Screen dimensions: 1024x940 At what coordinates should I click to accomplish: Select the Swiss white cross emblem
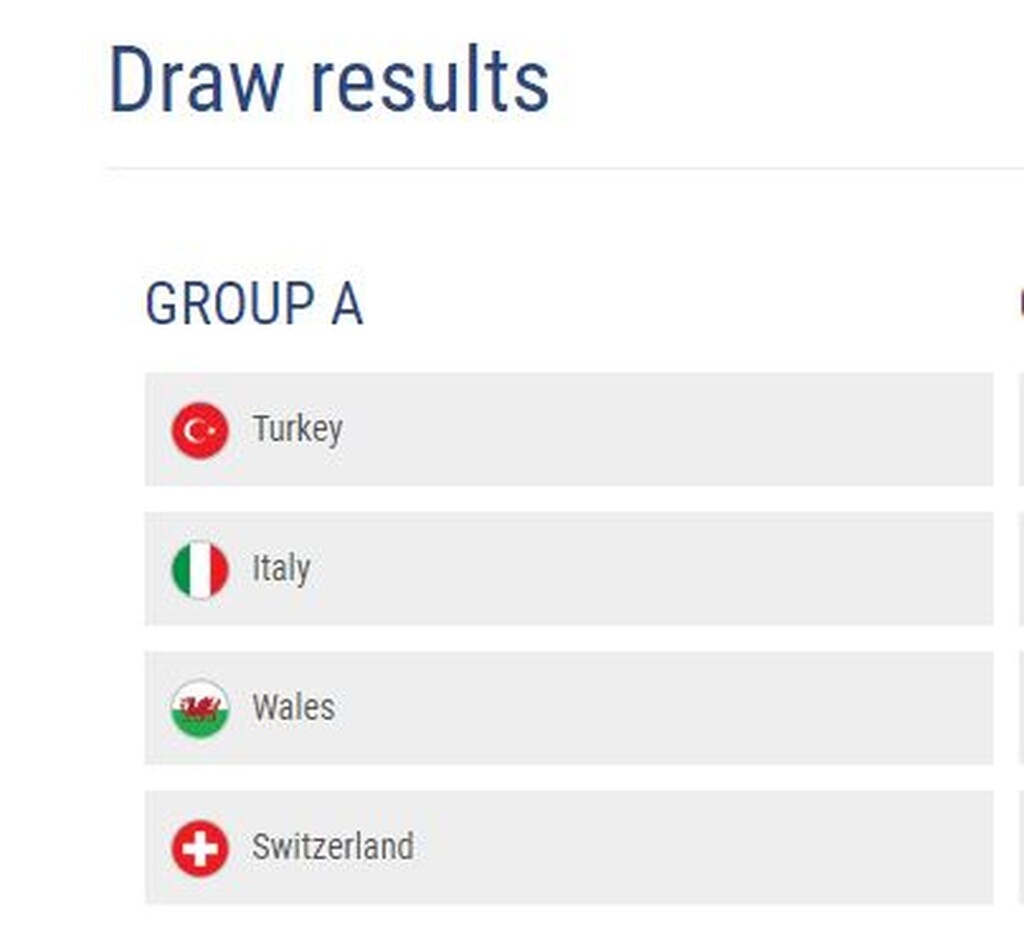tap(199, 847)
